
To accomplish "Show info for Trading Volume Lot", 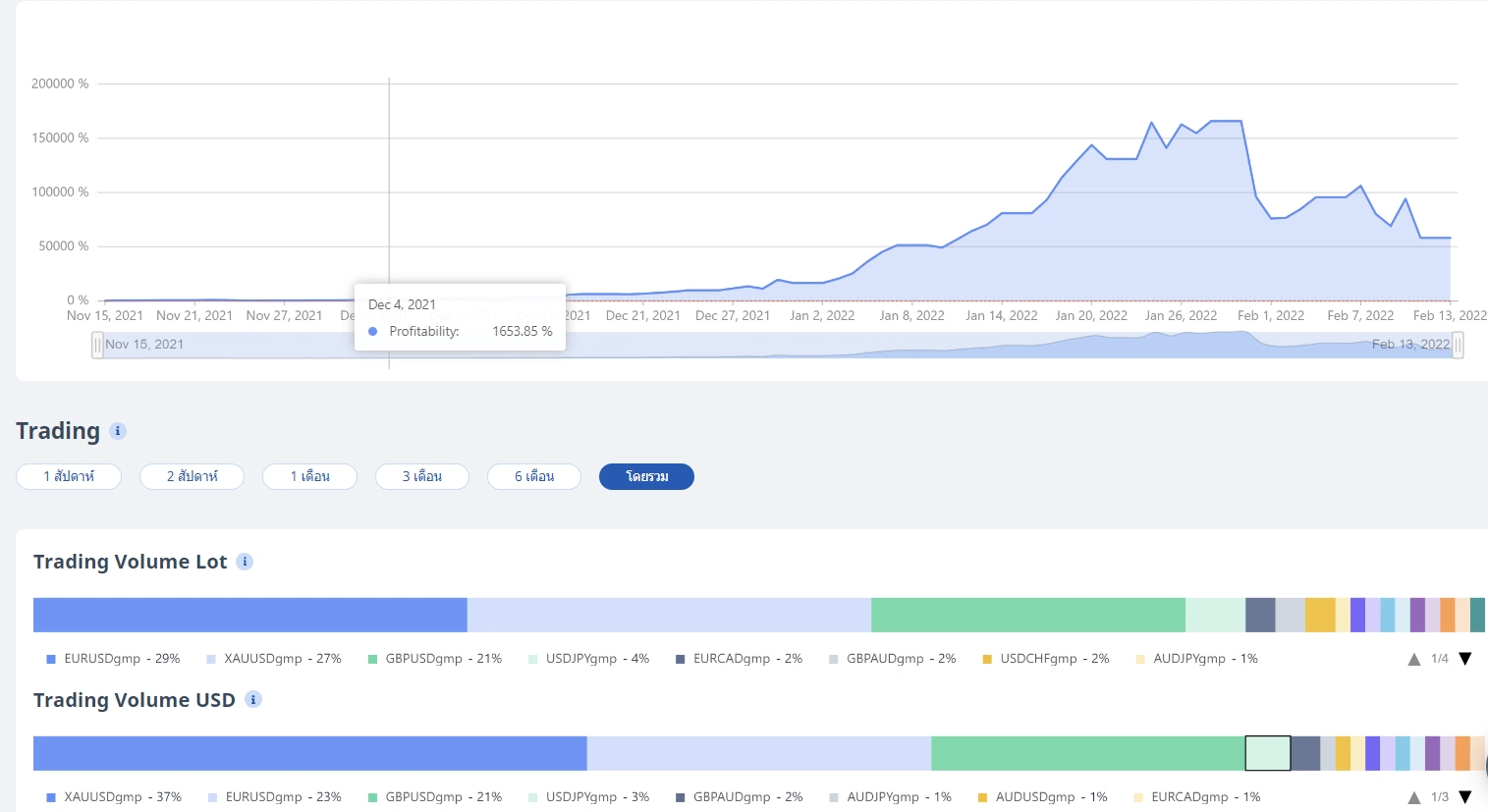I will [x=246, y=562].
